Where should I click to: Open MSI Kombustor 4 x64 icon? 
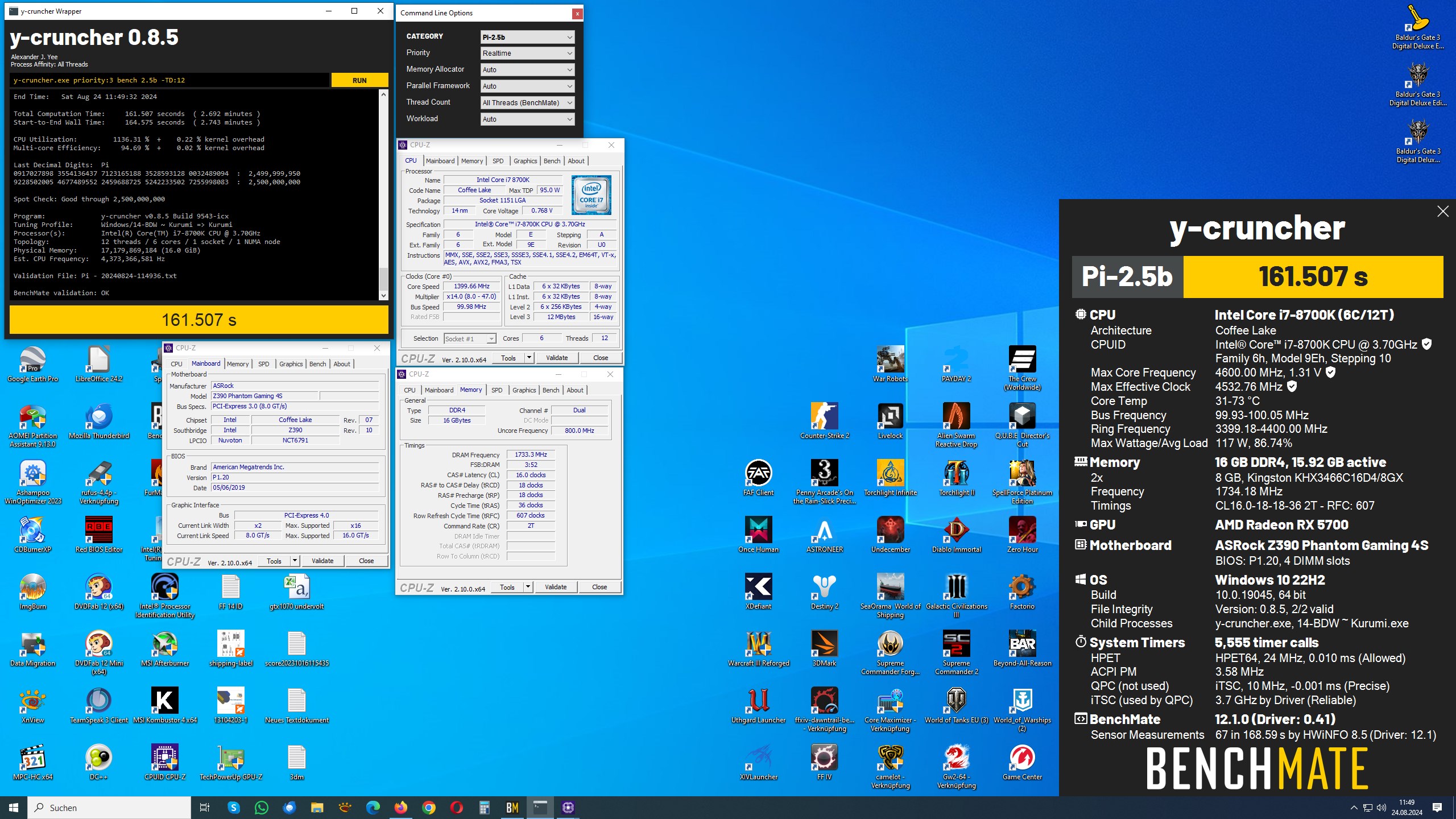[165, 706]
